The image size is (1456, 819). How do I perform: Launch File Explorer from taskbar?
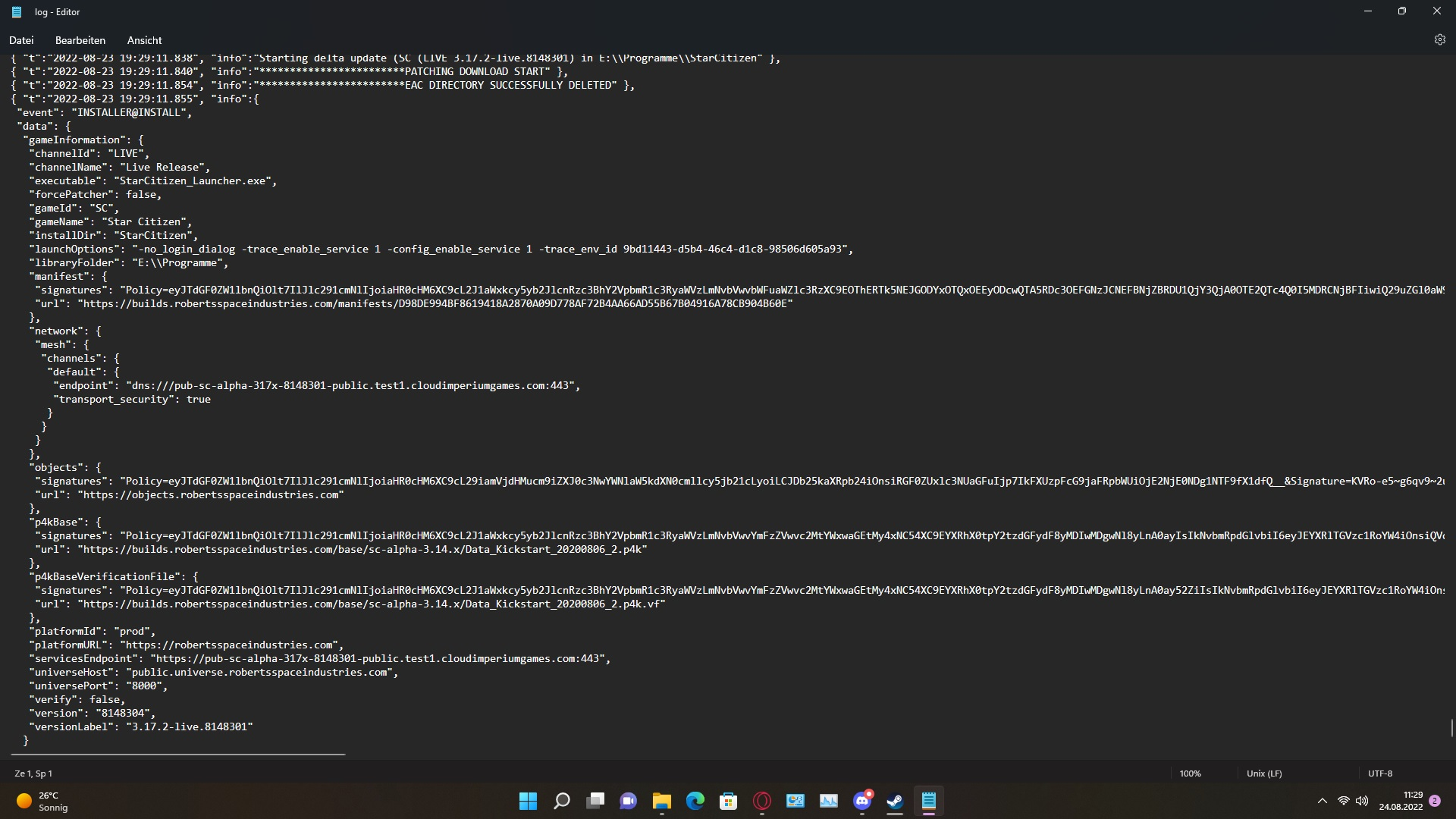click(x=661, y=801)
